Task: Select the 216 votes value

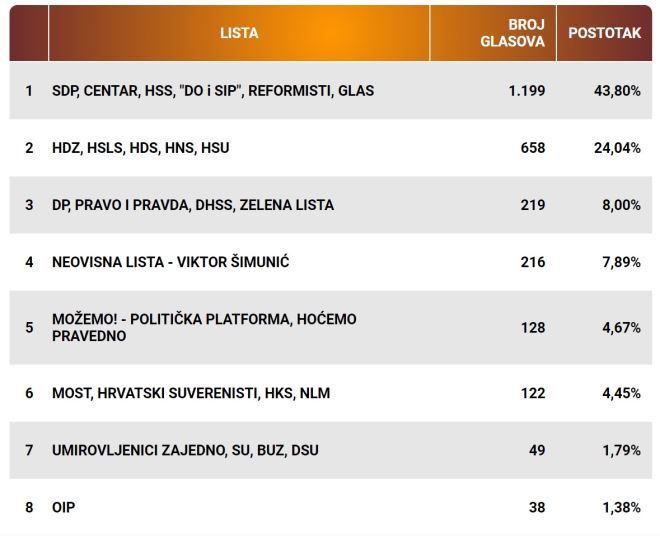Action: [x=533, y=262]
